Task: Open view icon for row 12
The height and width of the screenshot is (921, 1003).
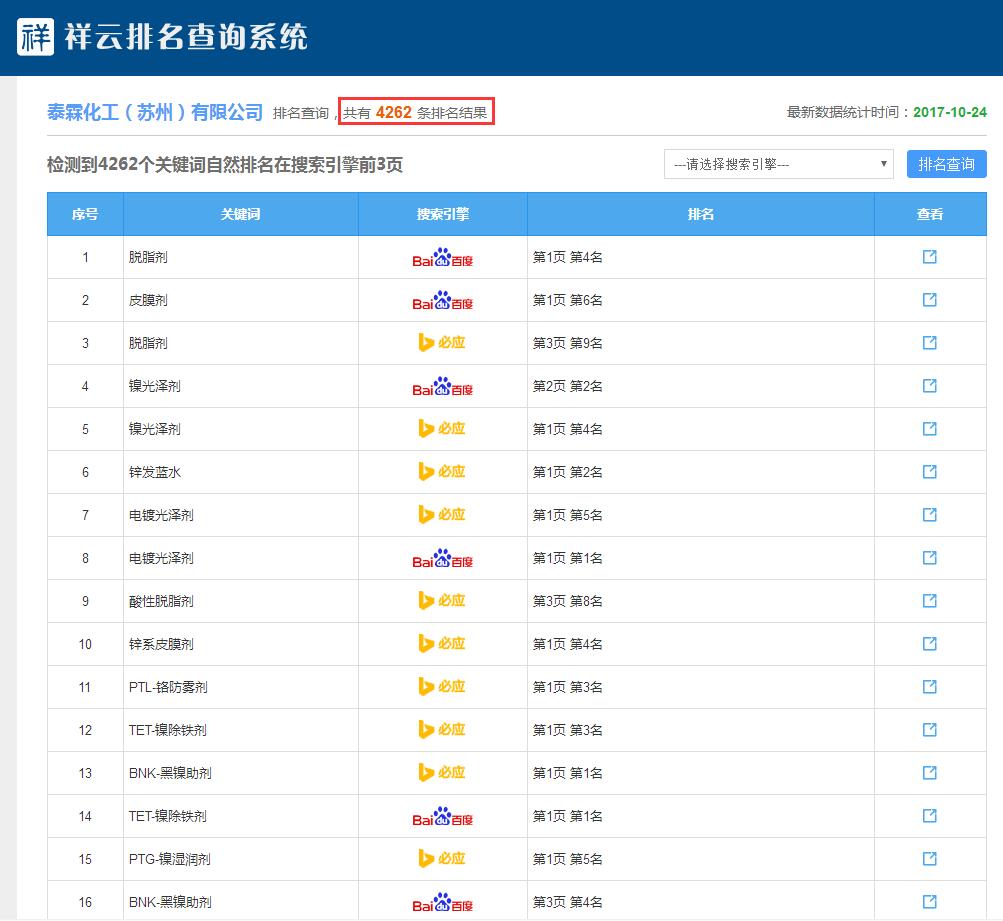Action: tap(929, 729)
